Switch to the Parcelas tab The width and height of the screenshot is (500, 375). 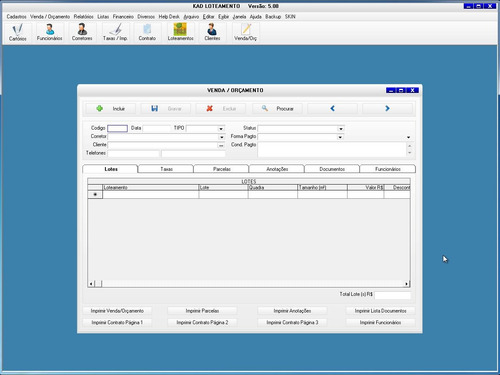pos(222,169)
